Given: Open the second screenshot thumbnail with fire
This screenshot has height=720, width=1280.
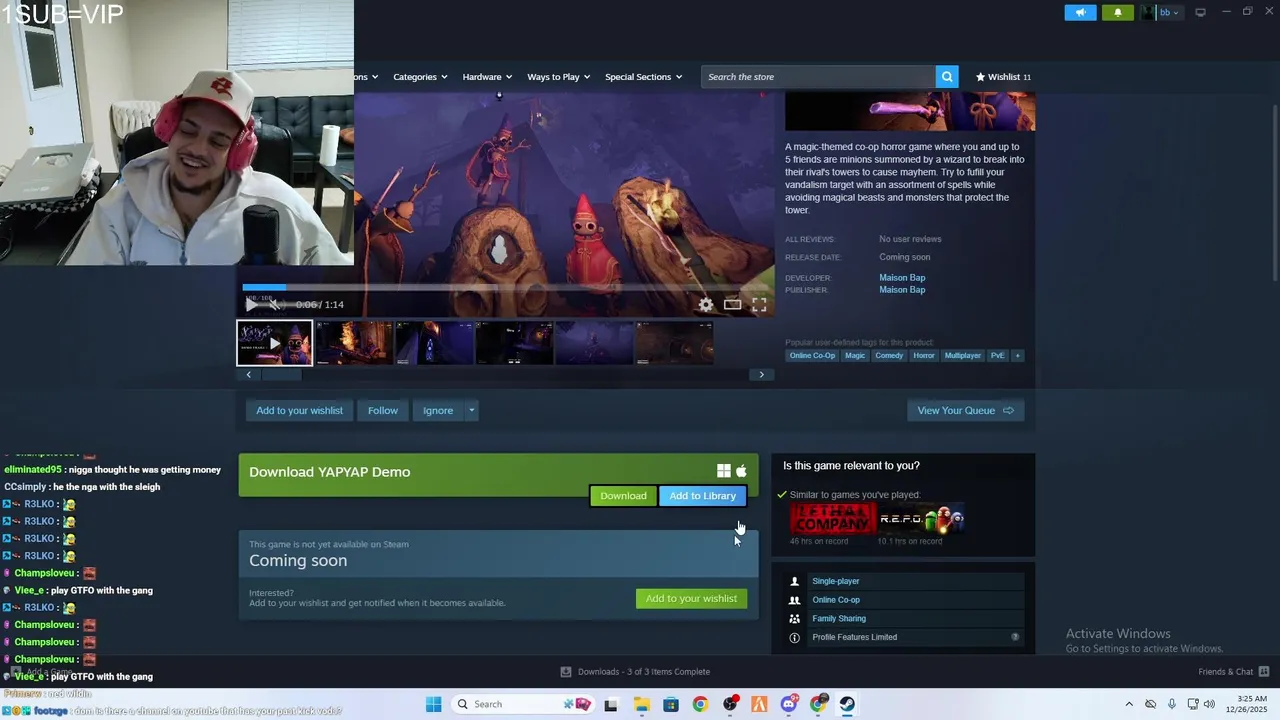Looking at the screenshot, I should tap(355, 343).
